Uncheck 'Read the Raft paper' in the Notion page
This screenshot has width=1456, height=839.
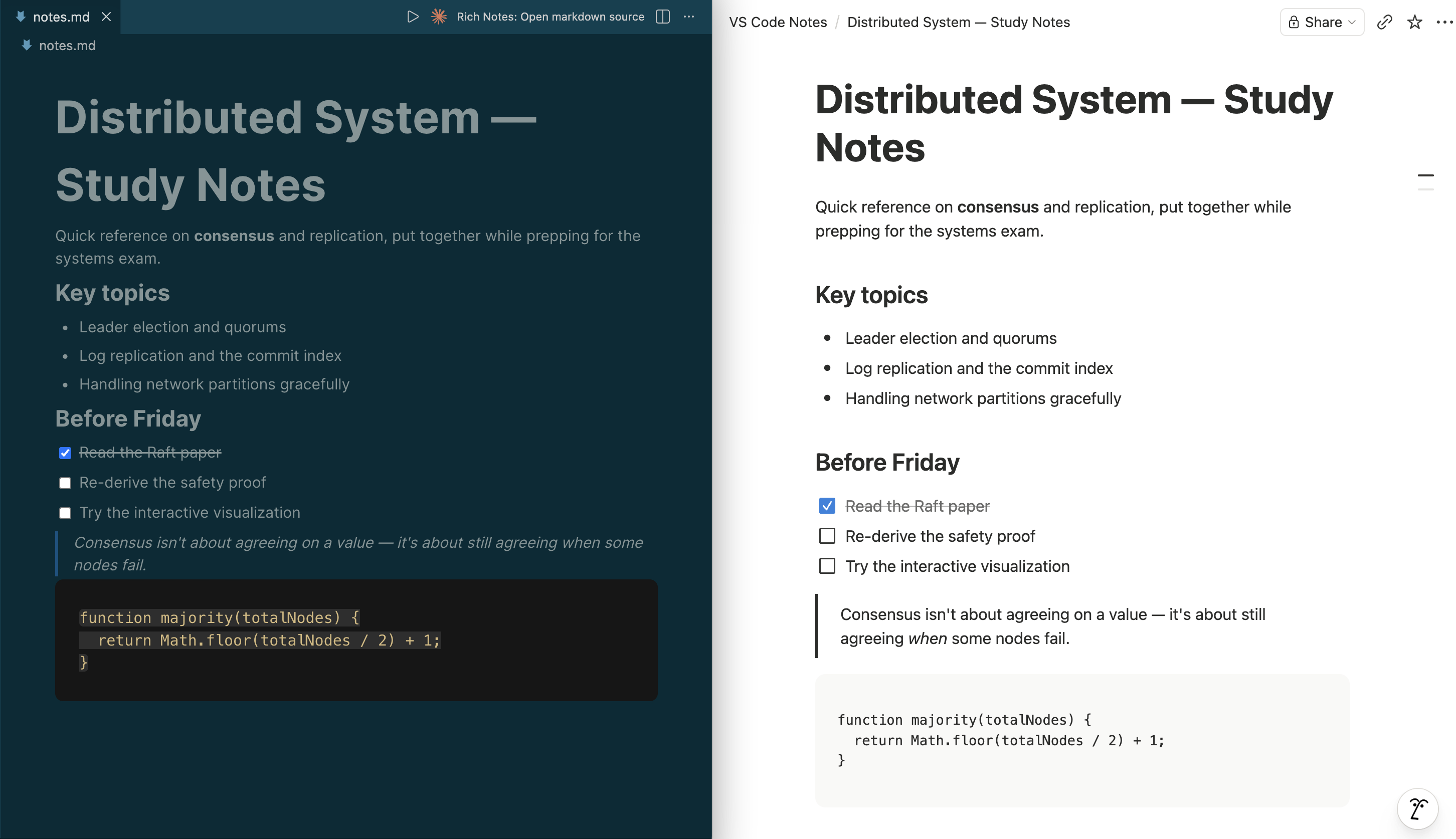tap(827, 505)
